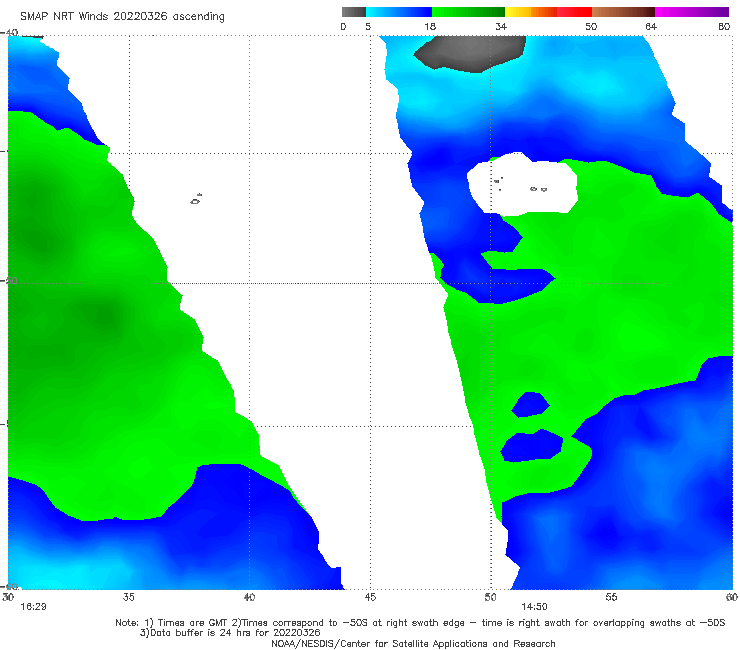Image resolution: width=740 pixels, height=650 pixels.
Task: Click the note '3)Data buffer is 24 hr'
Action: click(230, 633)
